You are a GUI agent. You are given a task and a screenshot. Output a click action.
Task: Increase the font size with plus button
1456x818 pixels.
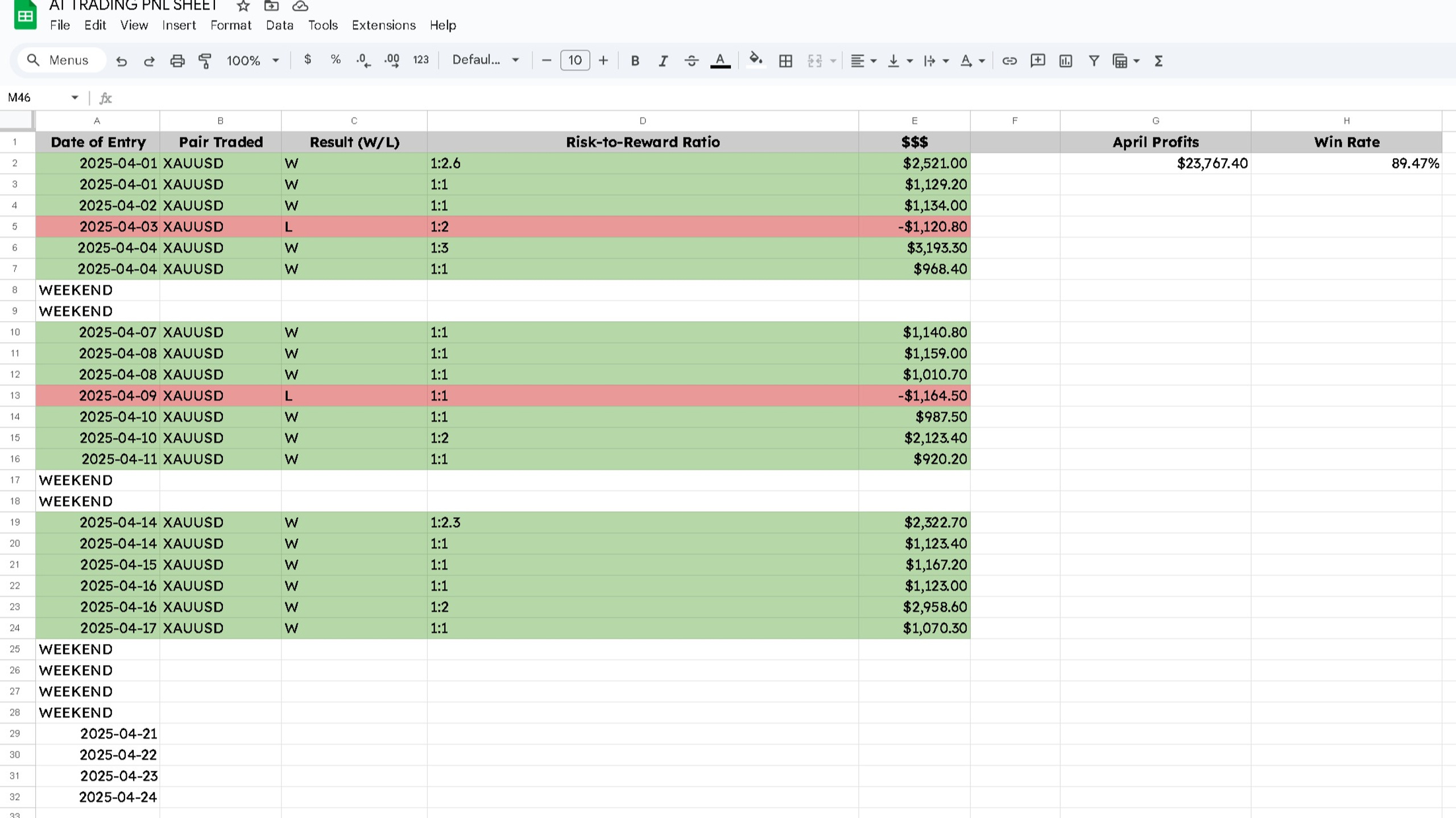click(603, 60)
